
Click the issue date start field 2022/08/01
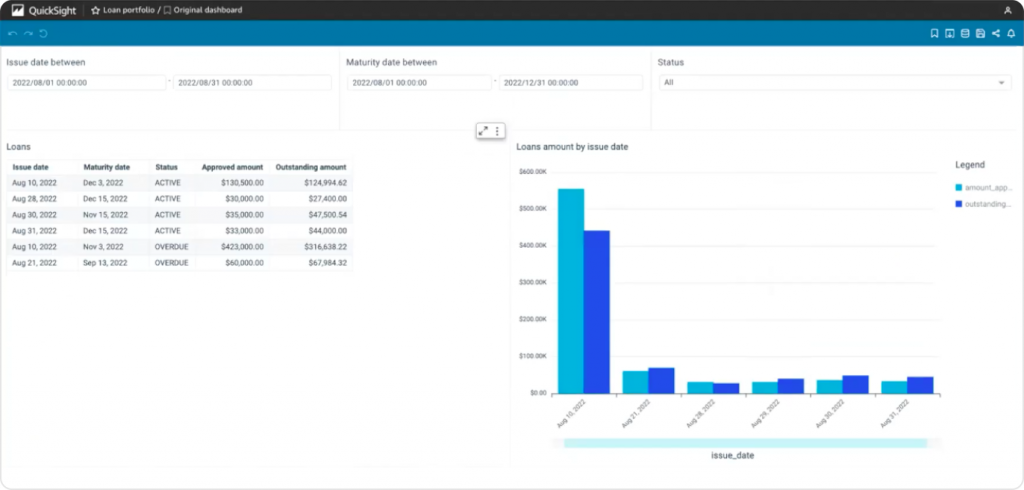tap(87, 83)
